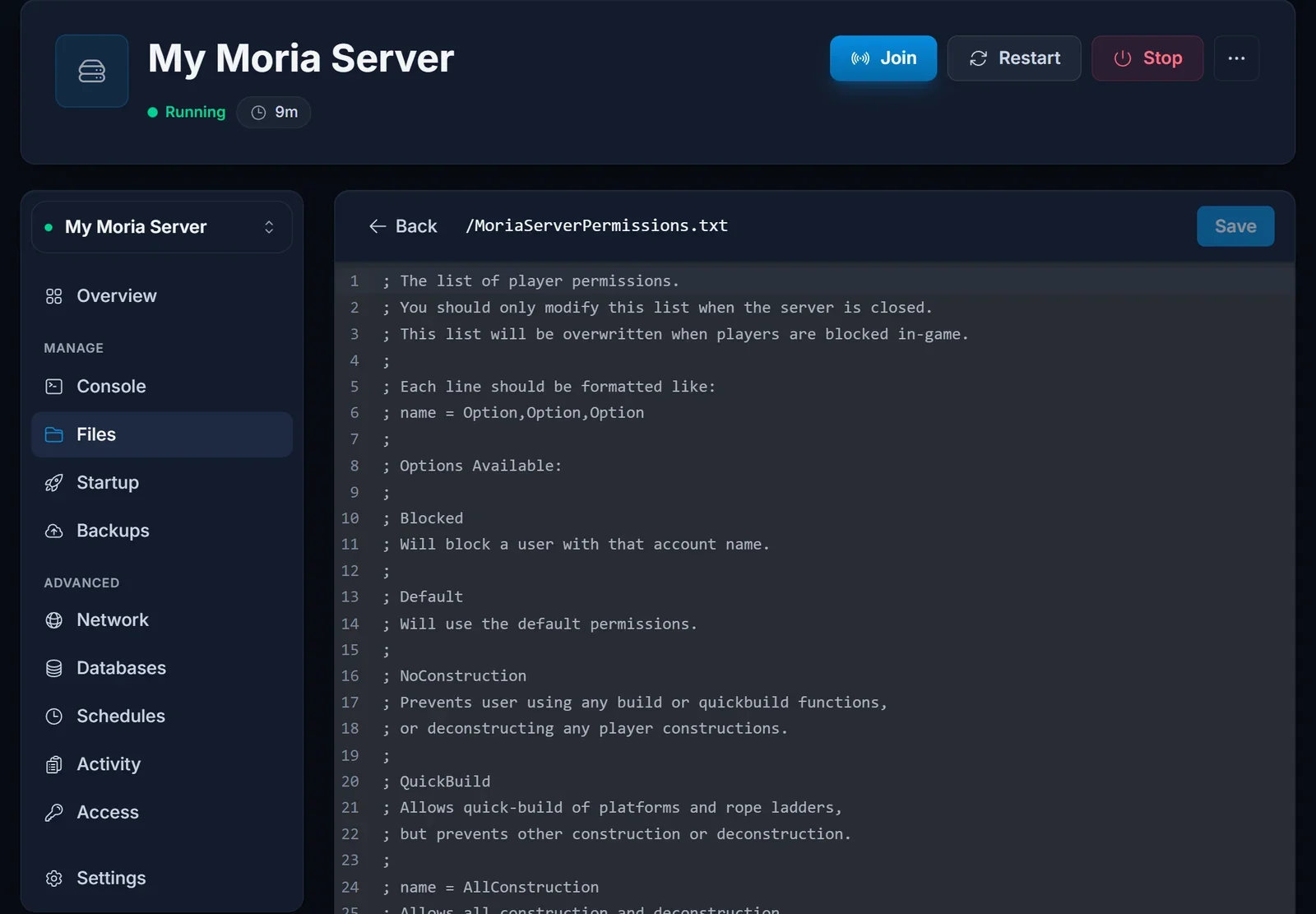Open the Activity log
The width and height of the screenshot is (1316, 914).
point(162,764)
